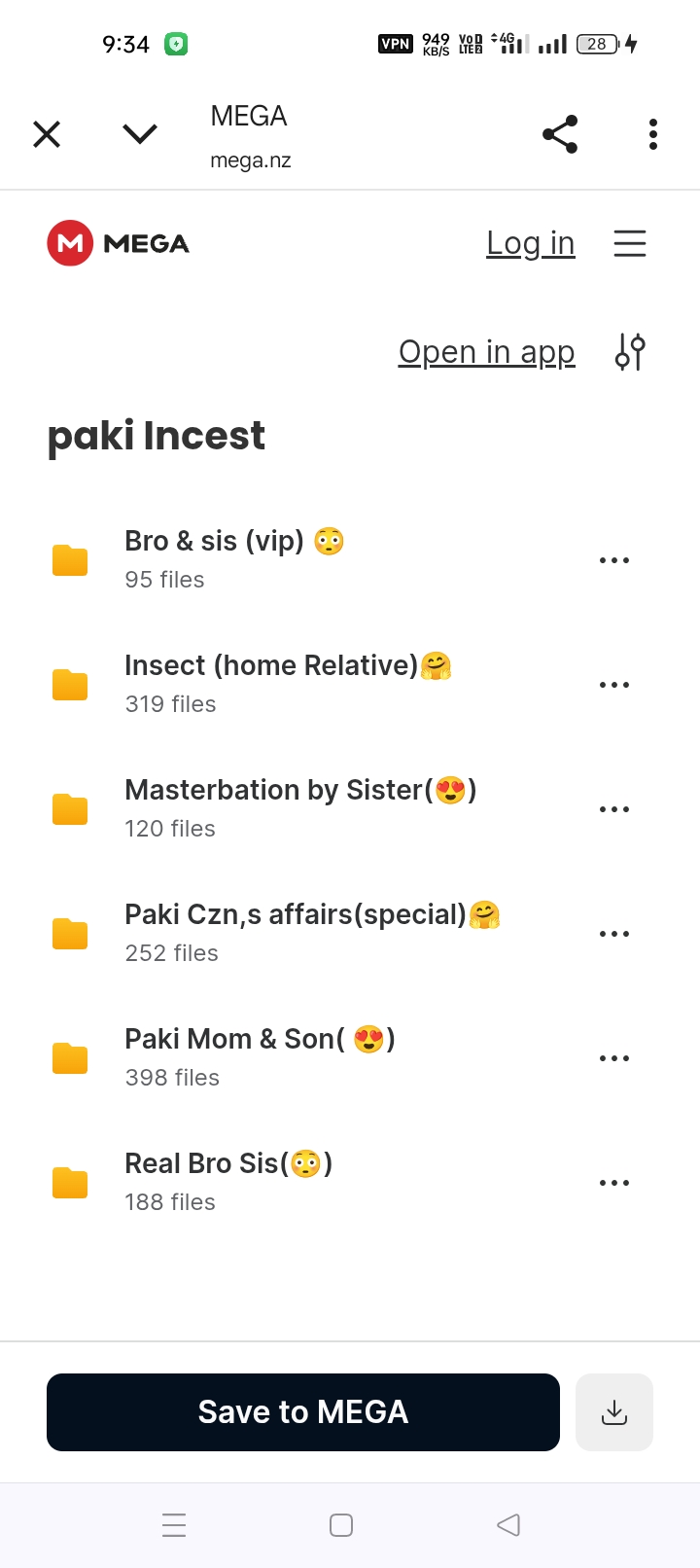The height and width of the screenshot is (1568, 700).
Task: Open options for the 95 files folder
Action: coord(614,560)
